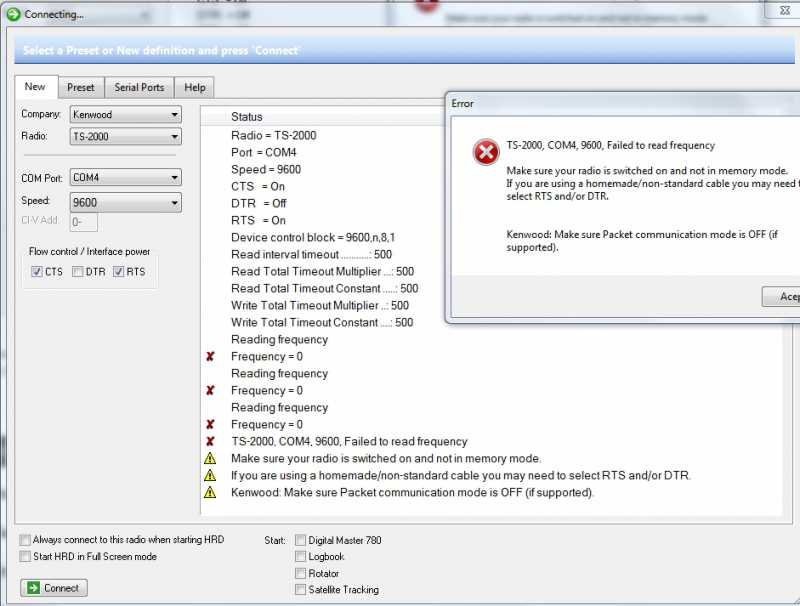Click warning icon beside Packet communication message
This screenshot has height=606, width=800.
[x=210, y=492]
